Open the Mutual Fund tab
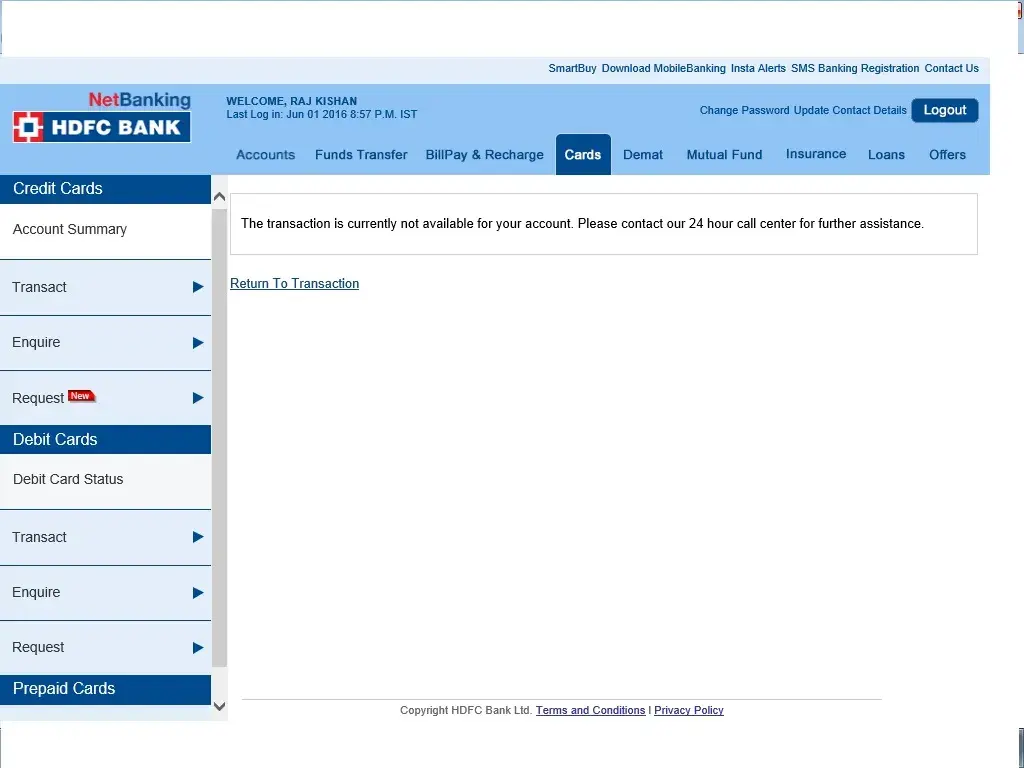1024x768 pixels. [724, 155]
